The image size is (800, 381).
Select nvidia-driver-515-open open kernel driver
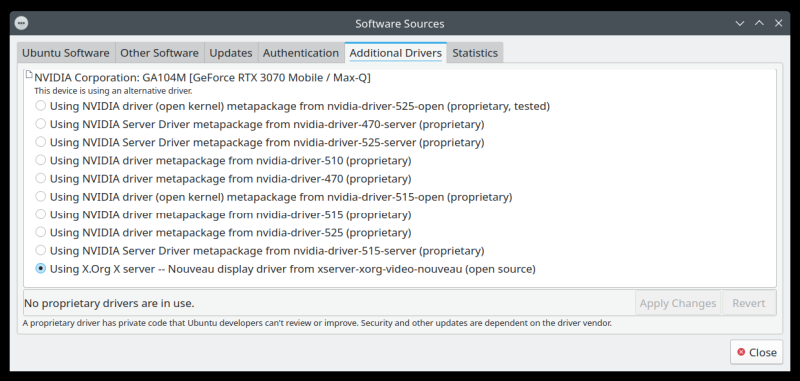(x=273, y=196)
